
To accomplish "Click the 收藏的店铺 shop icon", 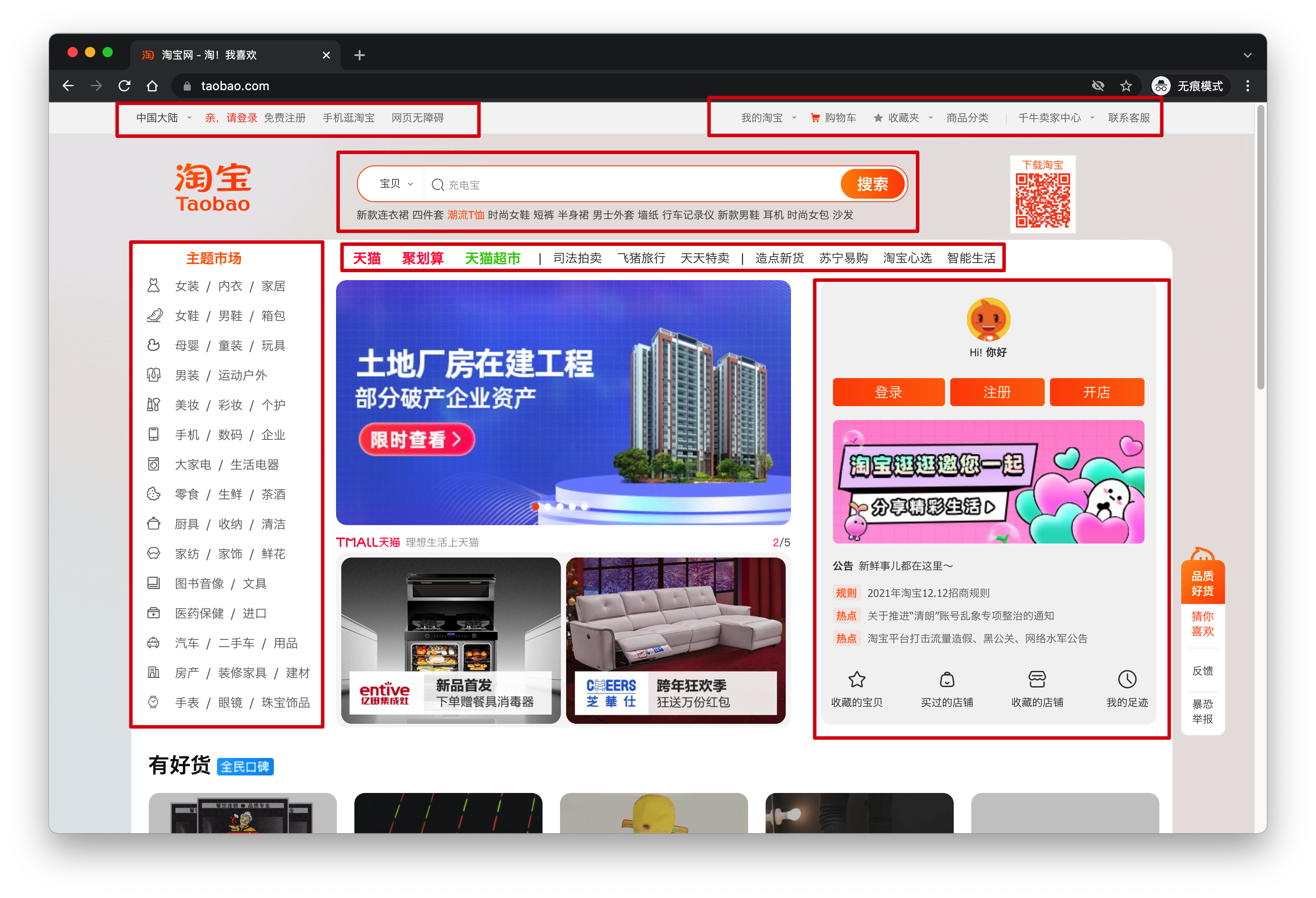I will [1037, 679].
